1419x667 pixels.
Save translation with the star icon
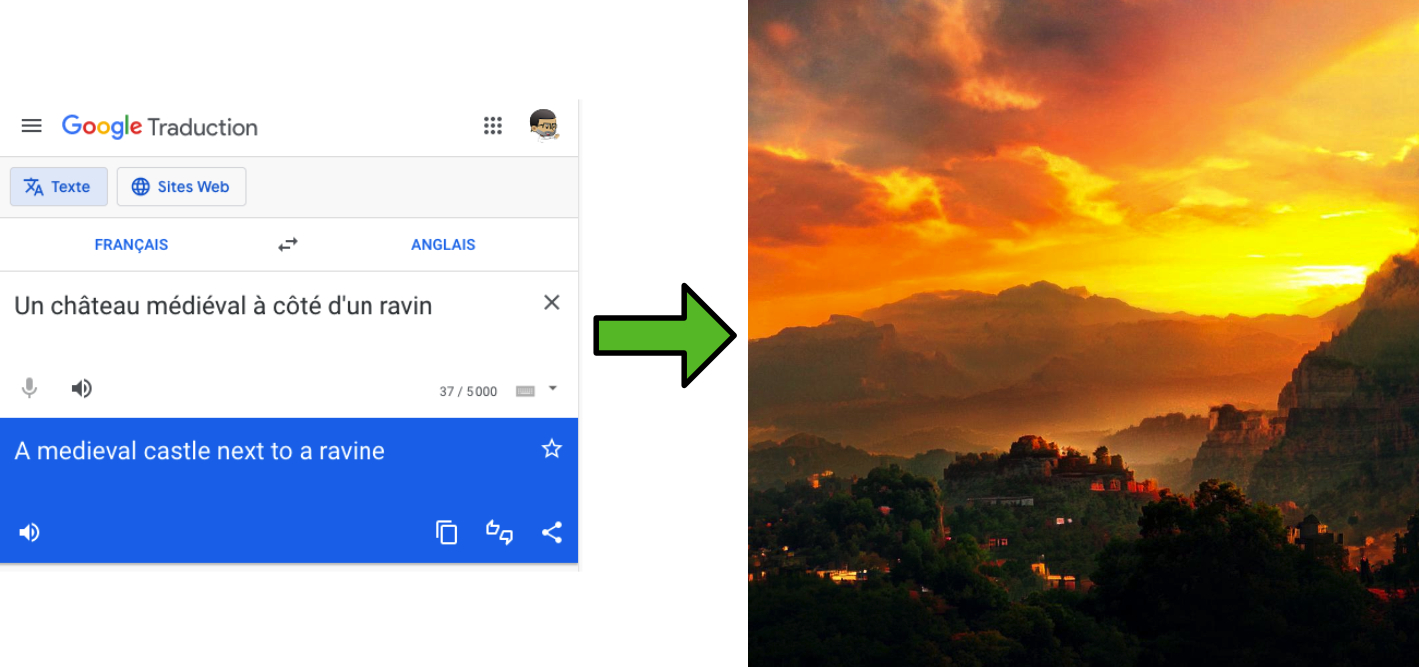click(551, 449)
